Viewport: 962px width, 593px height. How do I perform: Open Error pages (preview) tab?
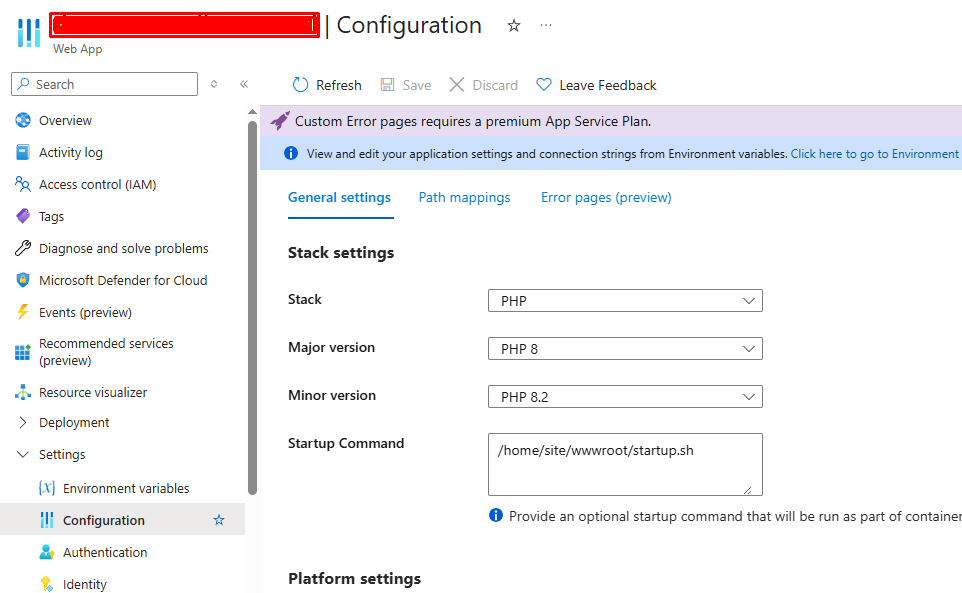(x=606, y=197)
